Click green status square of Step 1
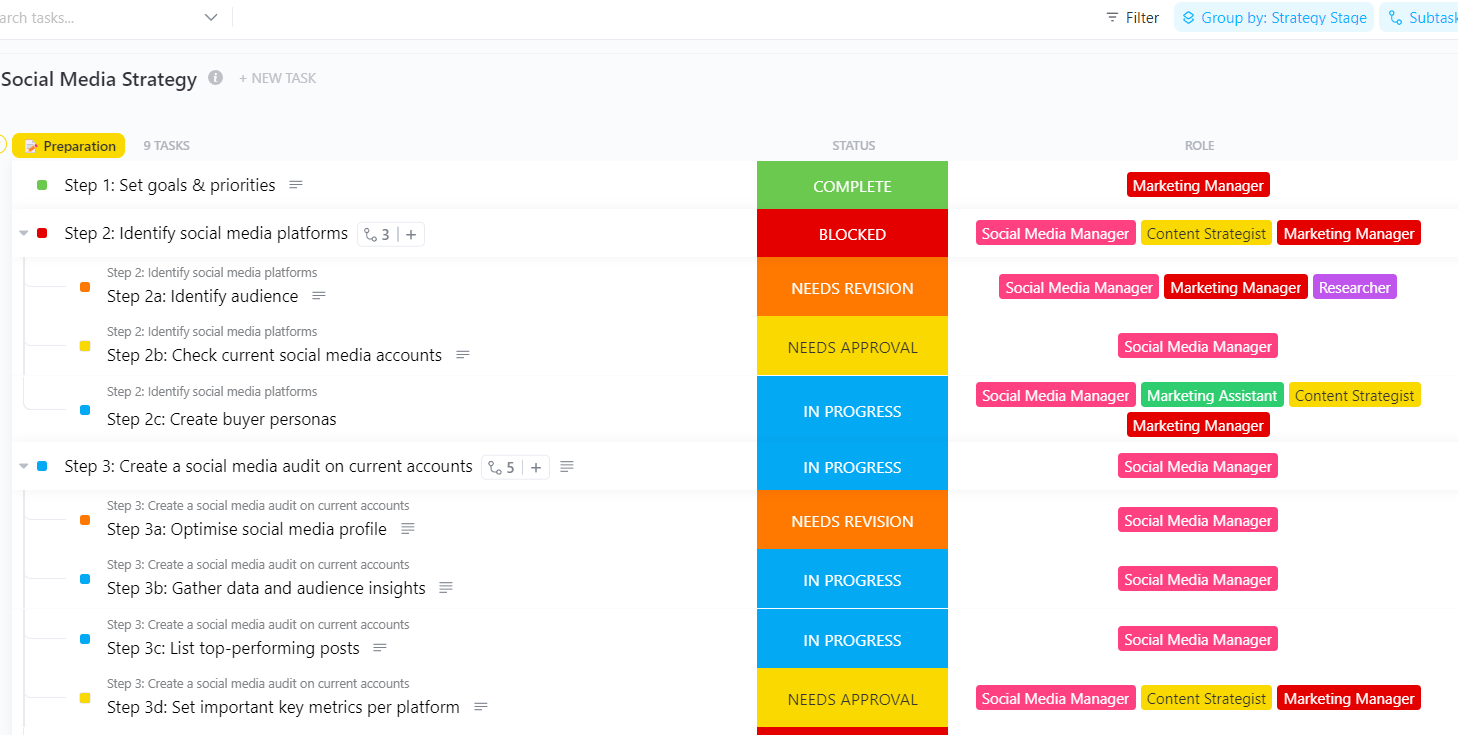 click(42, 185)
